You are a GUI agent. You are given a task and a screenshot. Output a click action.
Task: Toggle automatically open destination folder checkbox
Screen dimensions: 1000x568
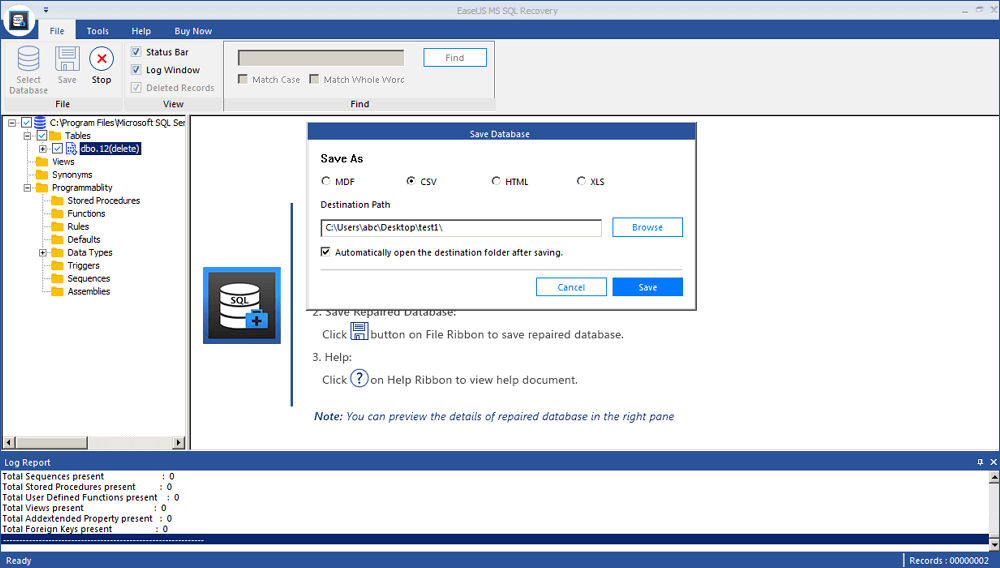326,252
